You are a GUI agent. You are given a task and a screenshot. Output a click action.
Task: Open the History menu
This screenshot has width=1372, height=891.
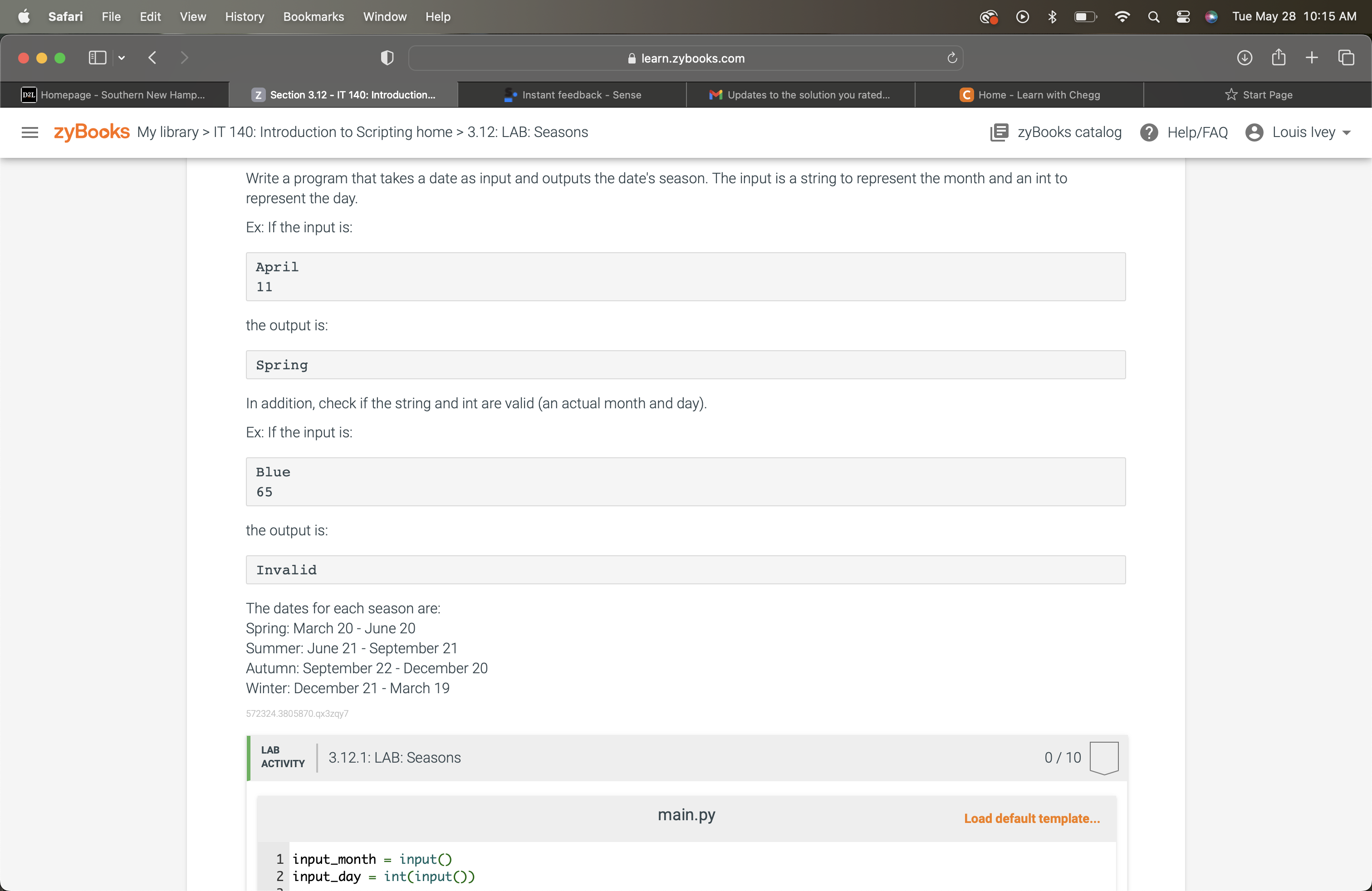point(245,17)
